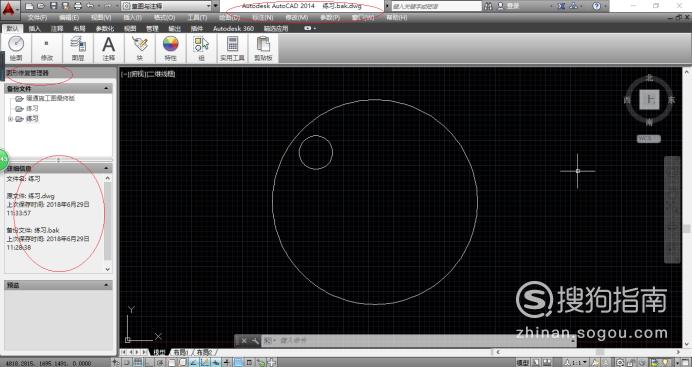Click the viewport label [-][俯视][二维线框]
This screenshot has height=367, width=692.
148,74
